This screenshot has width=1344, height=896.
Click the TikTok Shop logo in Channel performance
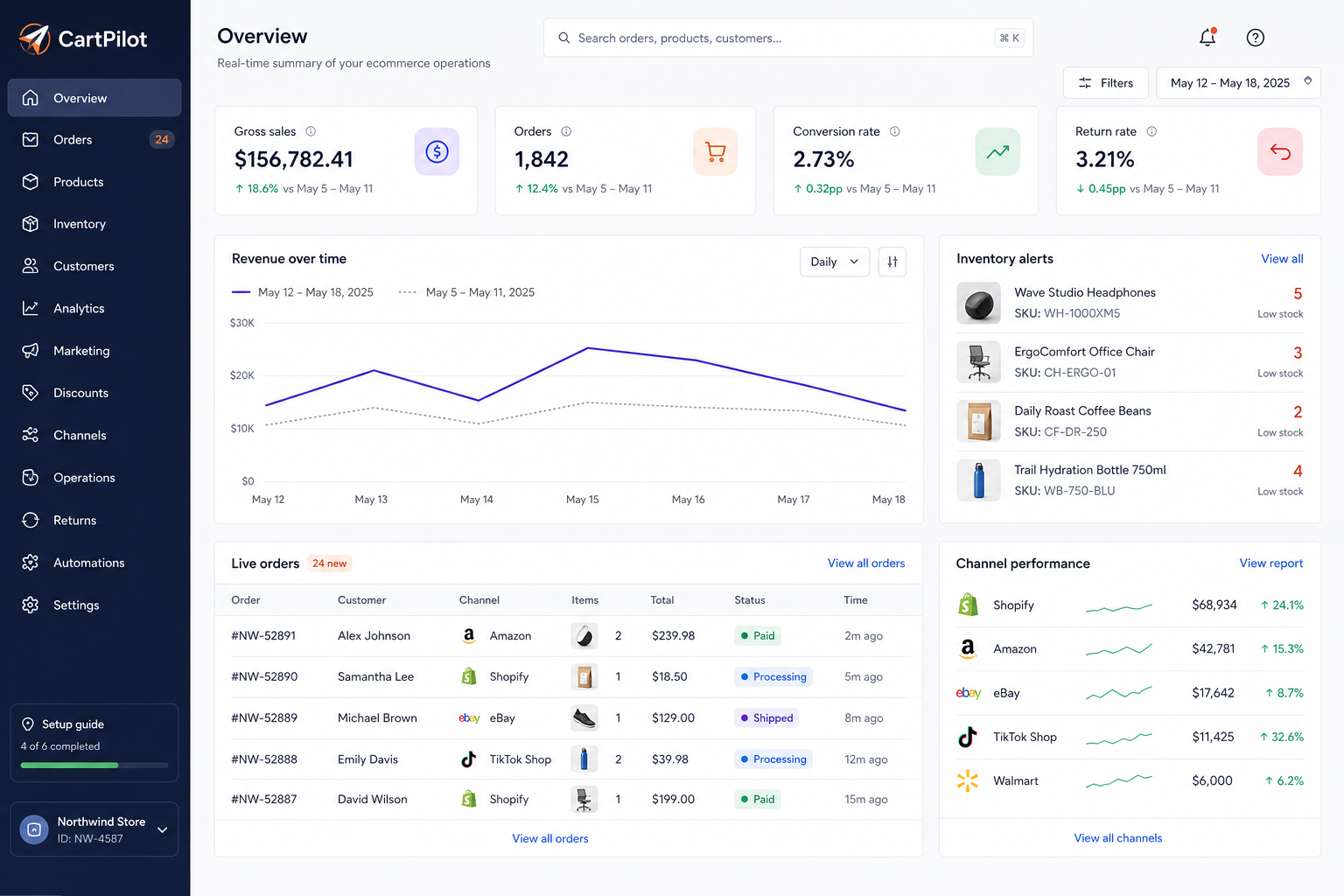pos(968,737)
